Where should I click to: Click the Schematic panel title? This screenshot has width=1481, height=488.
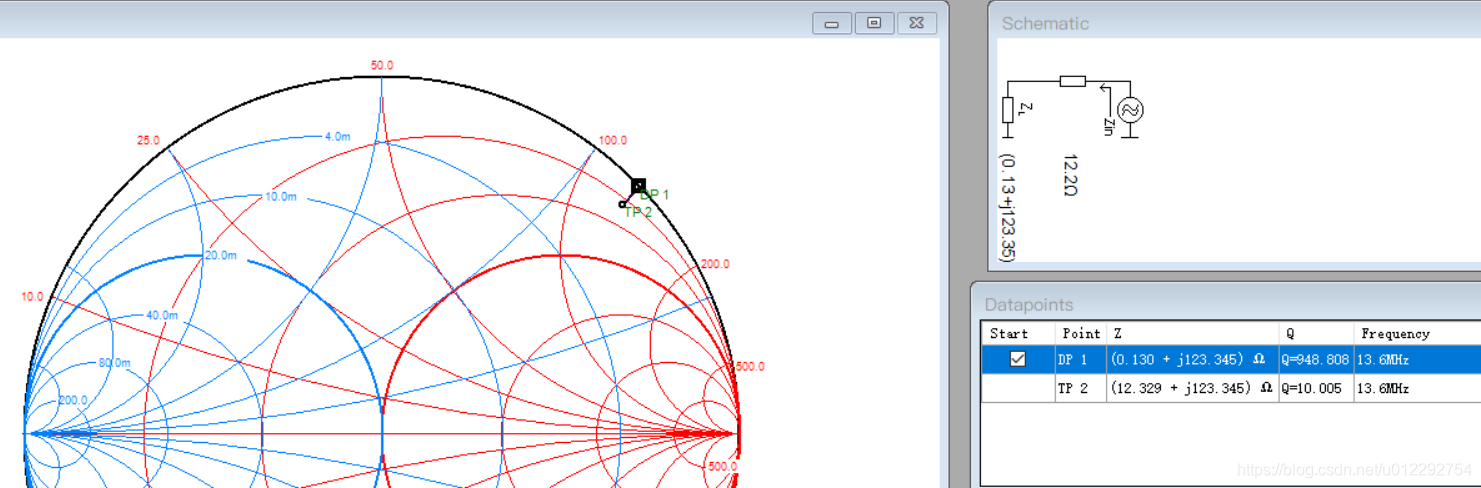pyautogui.click(x=1045, y=23)
